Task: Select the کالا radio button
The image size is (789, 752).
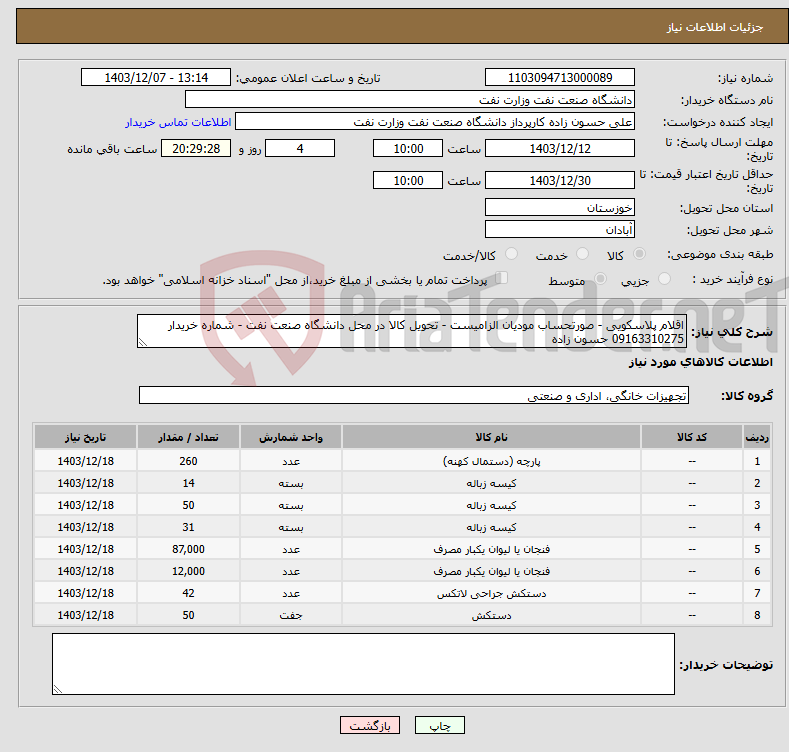Action: click(x=639, y=254)
